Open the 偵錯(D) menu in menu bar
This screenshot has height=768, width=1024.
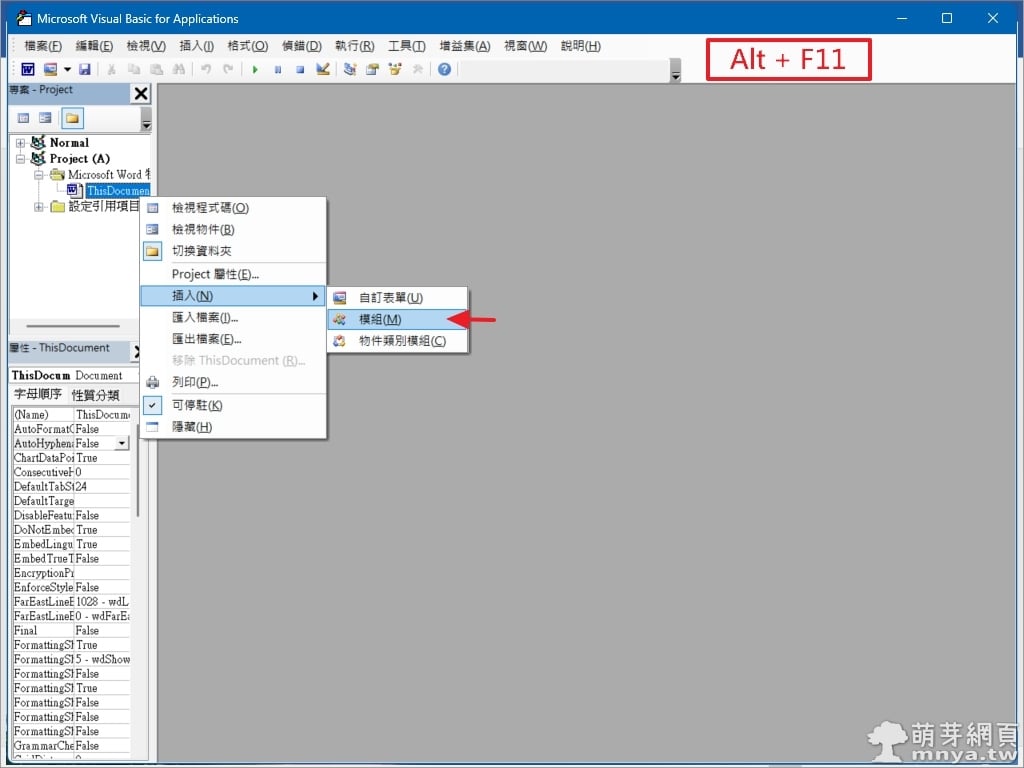click(301, 46)
